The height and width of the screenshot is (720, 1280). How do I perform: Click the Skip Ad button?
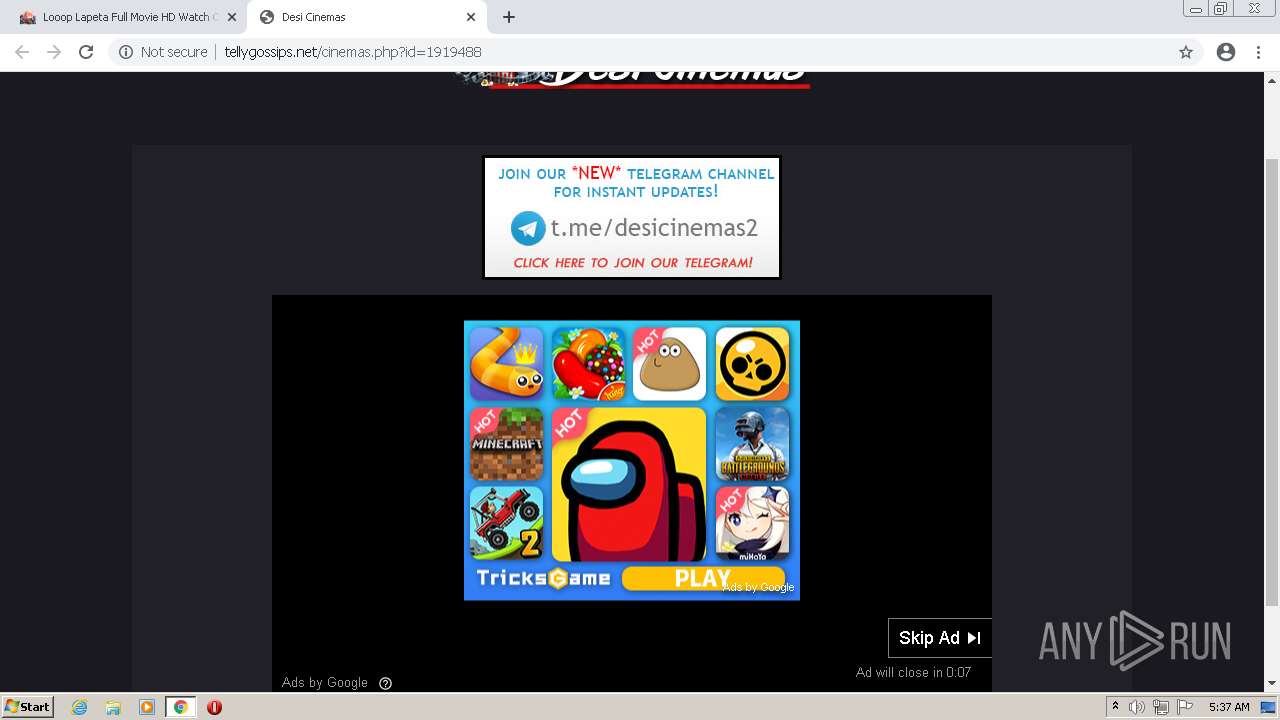pos(940,638)
